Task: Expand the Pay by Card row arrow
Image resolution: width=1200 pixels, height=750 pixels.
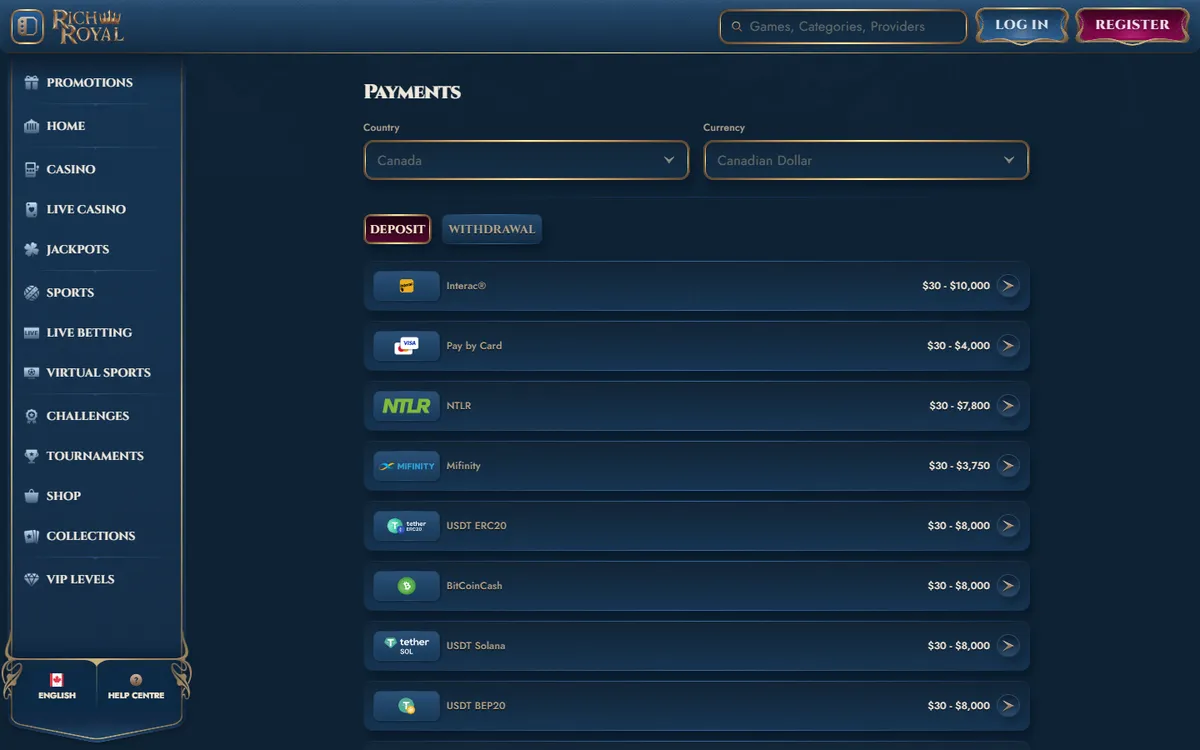Action: [x=1008, y=346]
